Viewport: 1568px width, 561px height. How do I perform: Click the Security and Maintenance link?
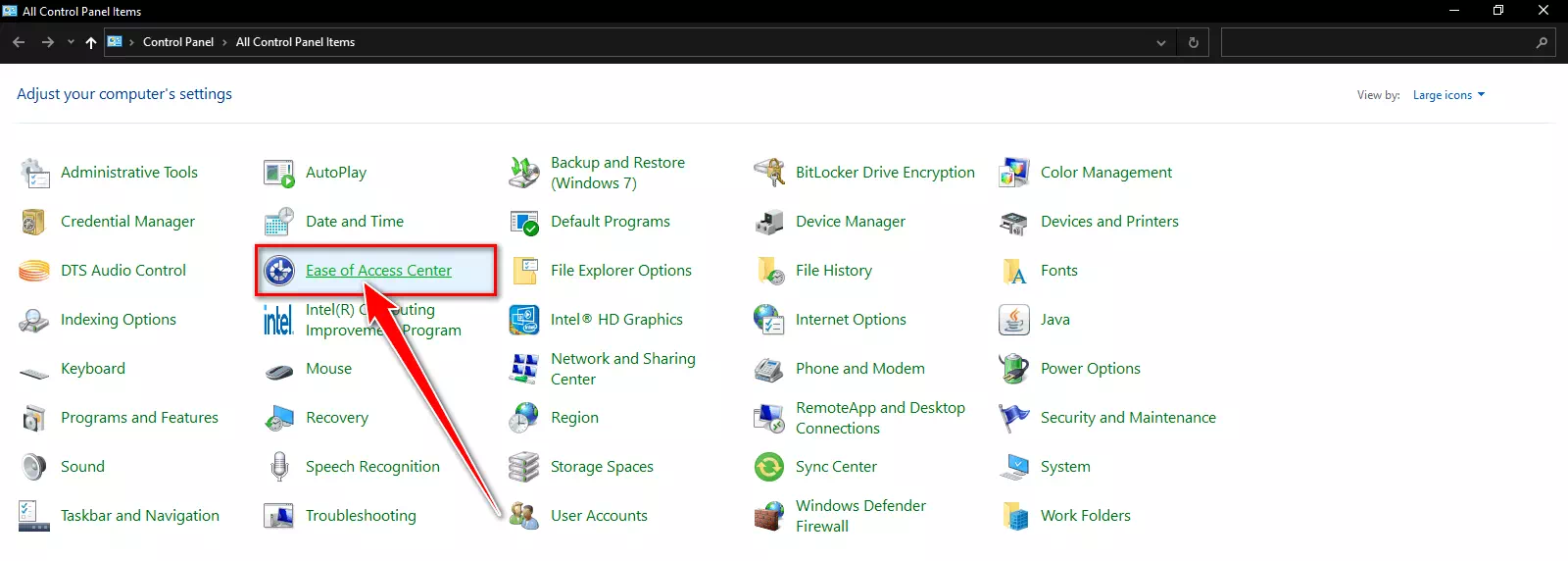click(x=1128, y=418)
